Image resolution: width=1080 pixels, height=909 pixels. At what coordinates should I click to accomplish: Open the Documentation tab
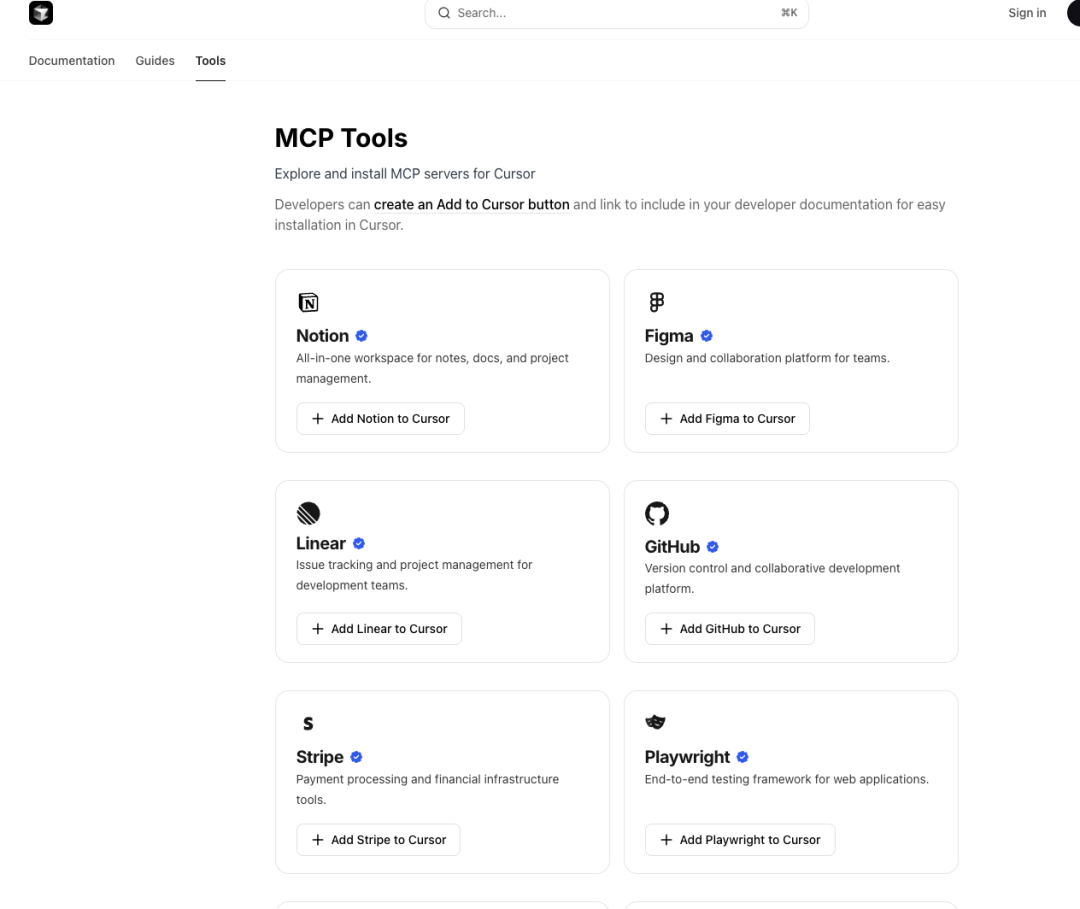coord(72,61)
